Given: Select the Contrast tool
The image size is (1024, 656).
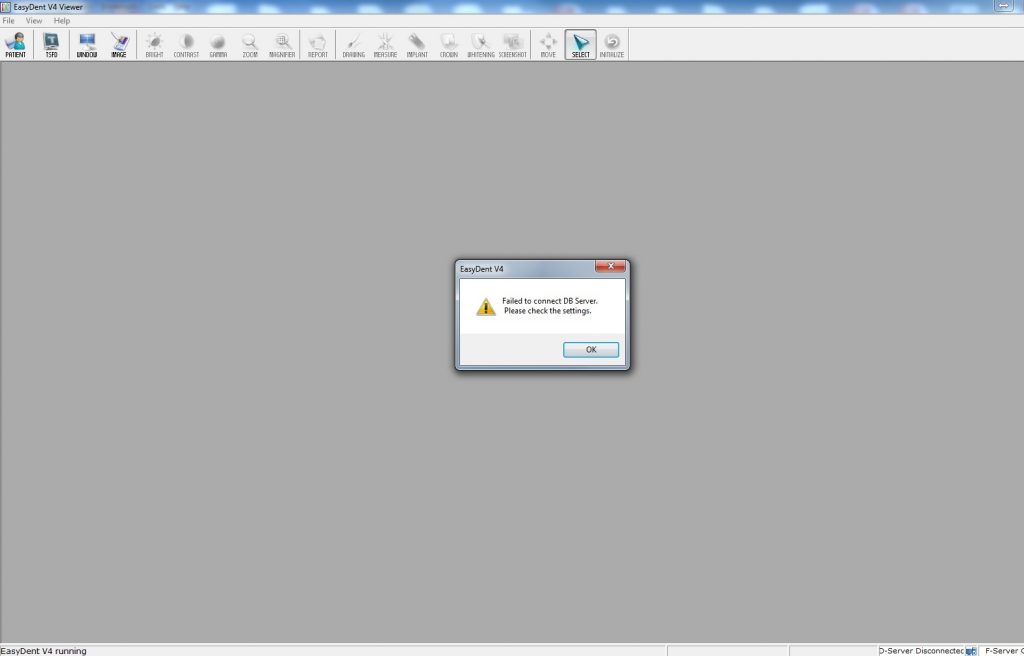Looking at the screenshot, I should pyautogui.click(x=186, y=45).
